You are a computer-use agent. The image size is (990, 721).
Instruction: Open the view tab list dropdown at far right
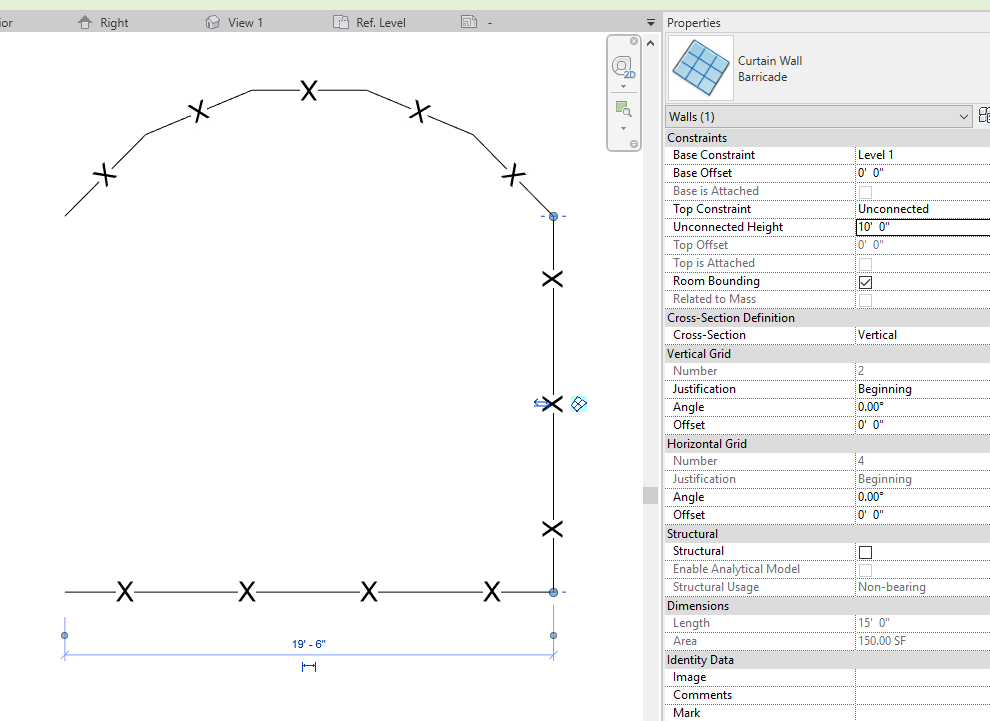coord(651,21)
